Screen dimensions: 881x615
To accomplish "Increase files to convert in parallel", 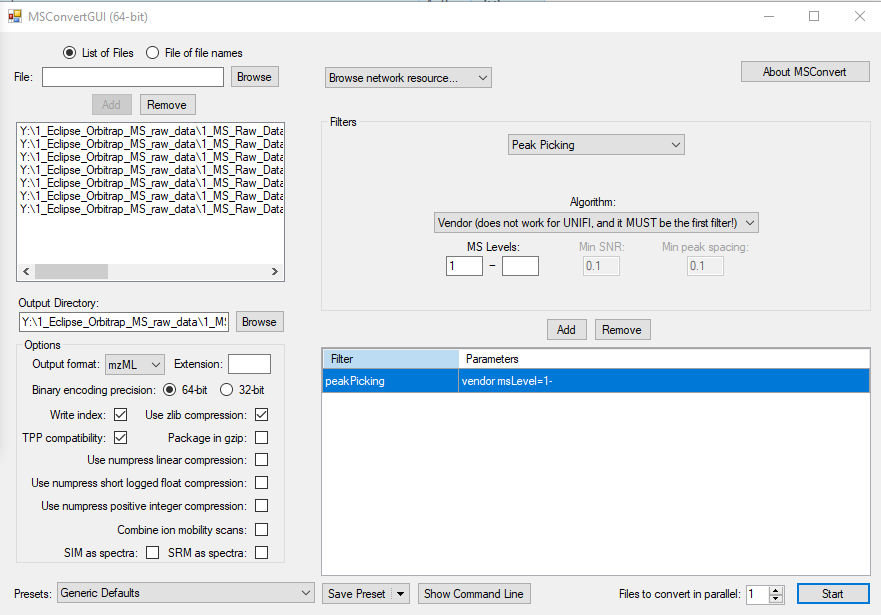I will pyautogui.click(x=774, y=588).
